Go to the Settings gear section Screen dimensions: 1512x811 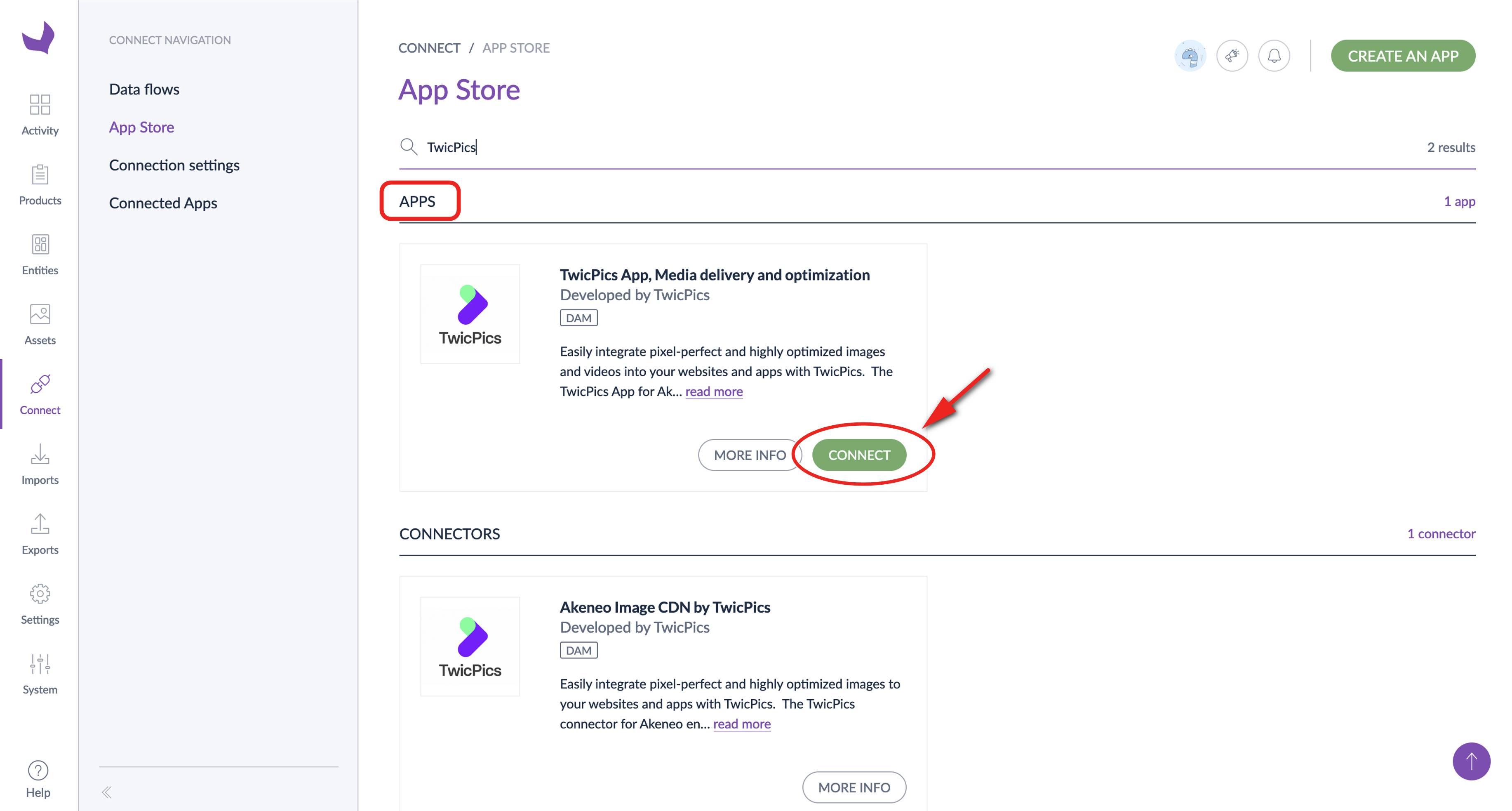coord(40,604)
